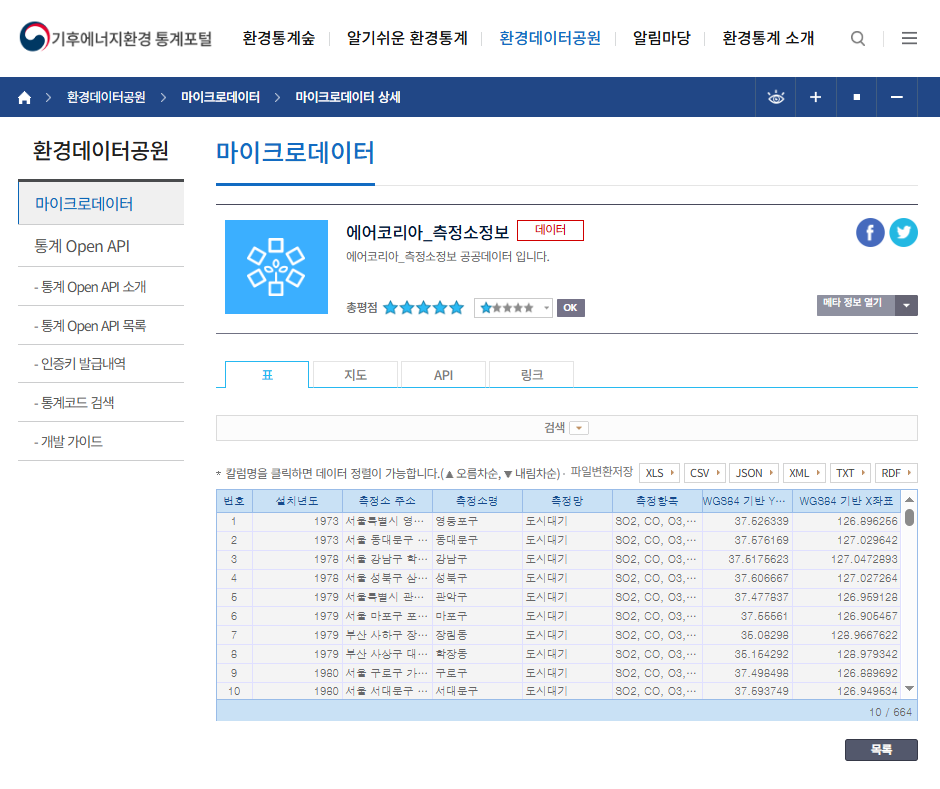Click the home icon in breadcrumb

pyautogui.click(x=25, y=97)
